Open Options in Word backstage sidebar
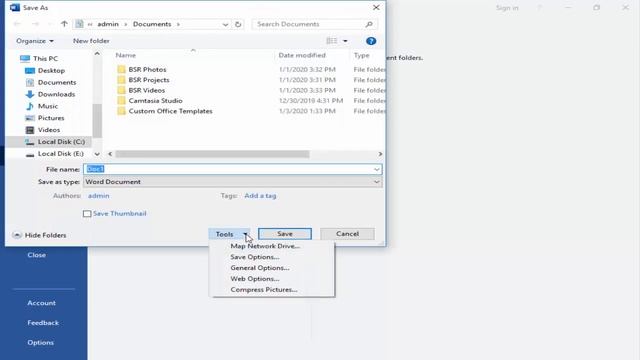 [x=40, y=342]
